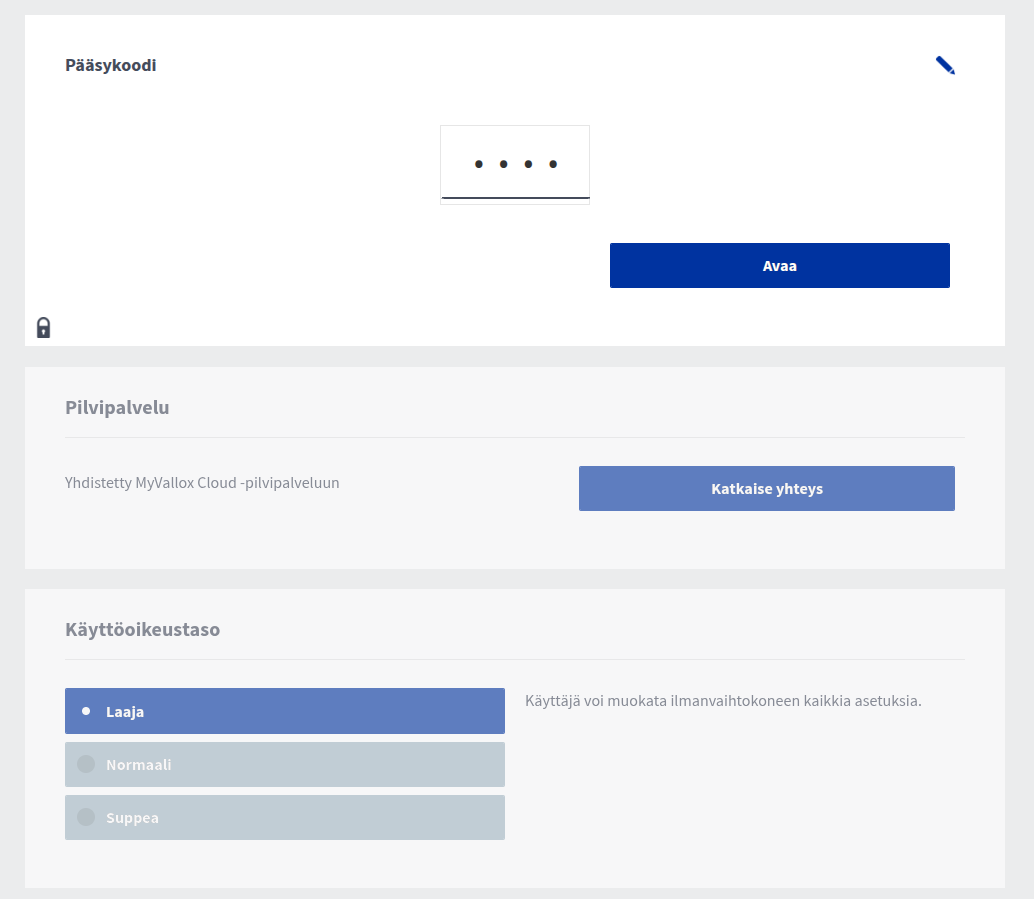Click the second masked passcode dot
The image size is (1034, 899).
[503, 164]
